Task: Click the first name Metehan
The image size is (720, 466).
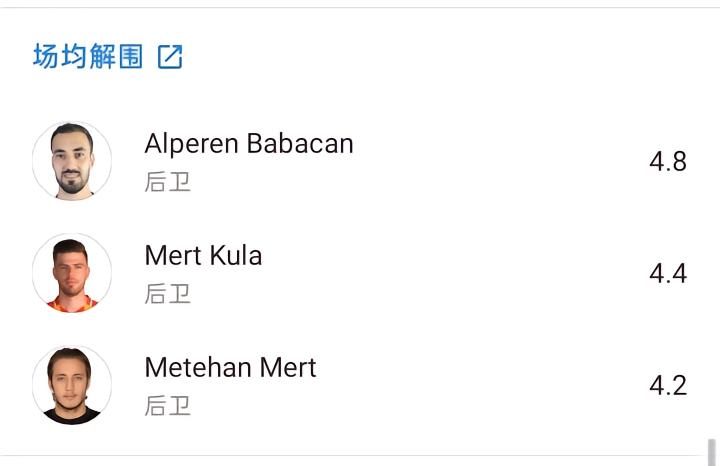Action: click(198, 368)
